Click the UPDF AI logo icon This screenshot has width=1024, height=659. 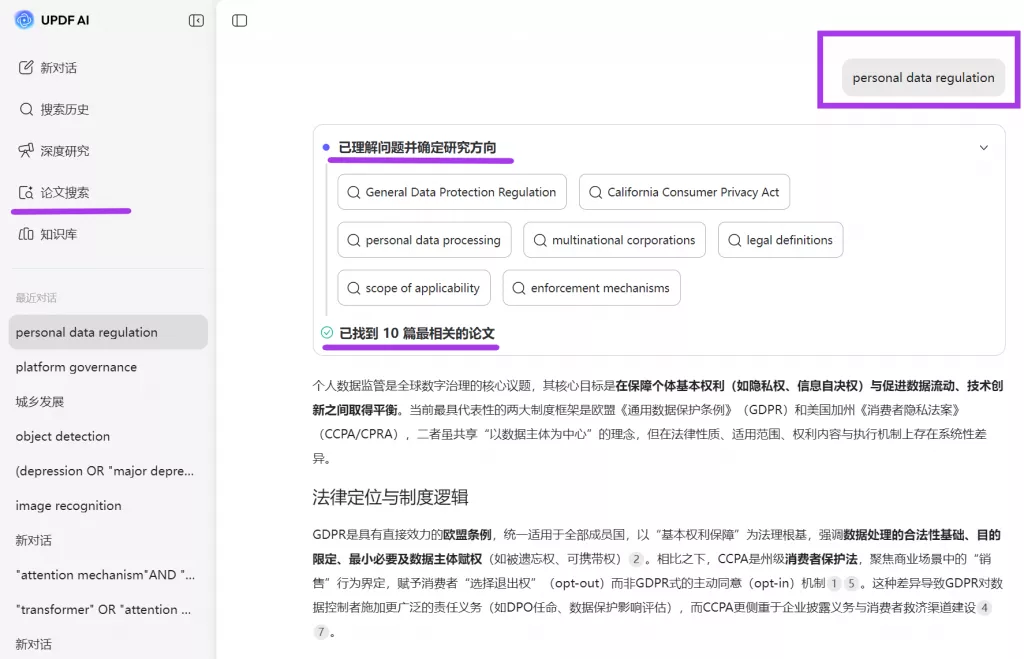point(24,19)
